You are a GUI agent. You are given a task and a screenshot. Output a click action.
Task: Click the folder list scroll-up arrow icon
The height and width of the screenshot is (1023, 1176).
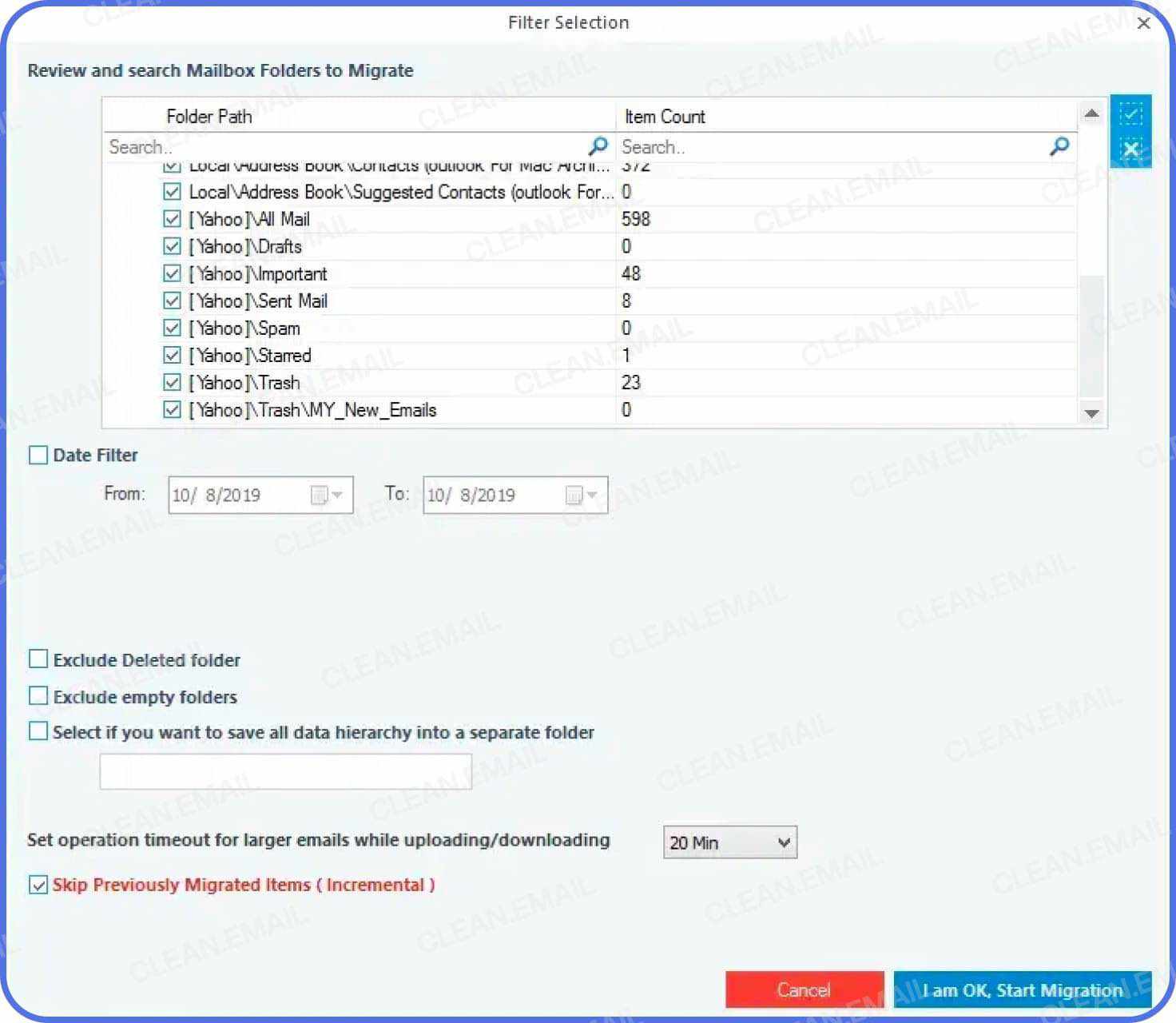click(x=1091, y=113)
